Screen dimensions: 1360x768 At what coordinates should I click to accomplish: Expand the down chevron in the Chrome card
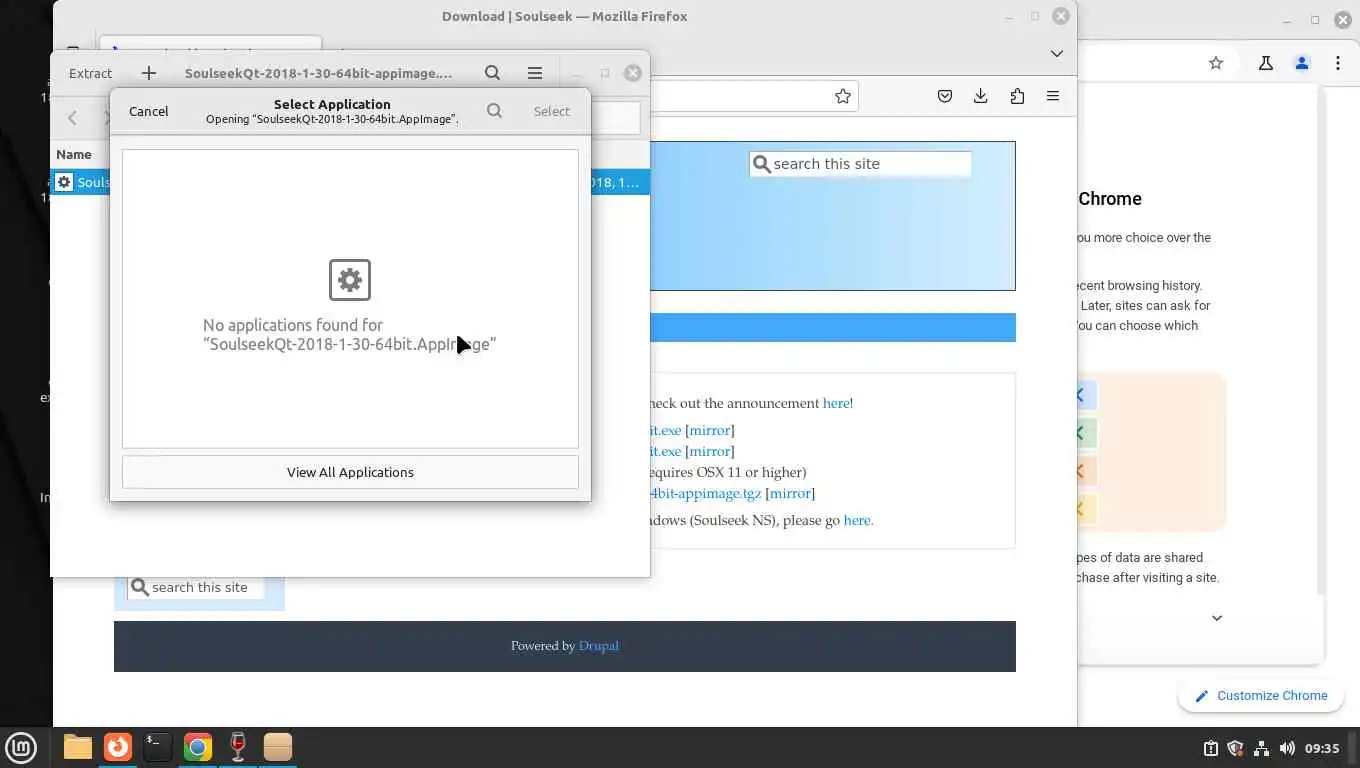(x=1217, y=618)
